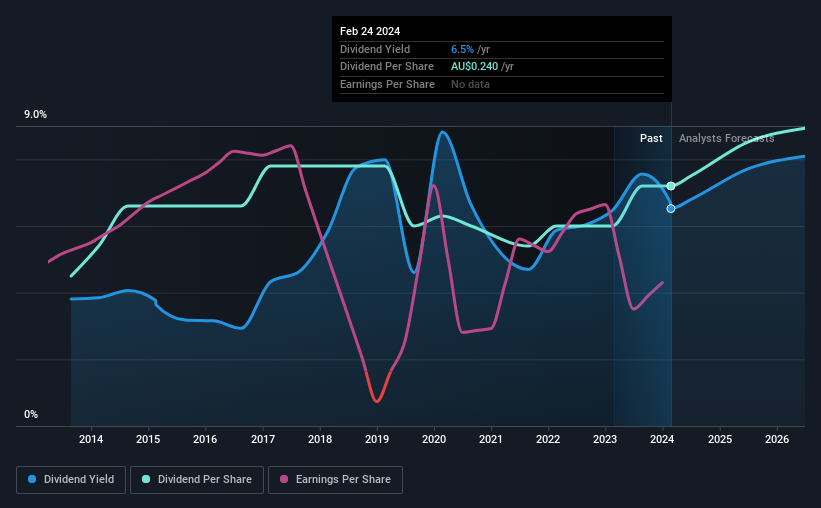Click the 6.5% dividend yield tooltip value
Screen dimensions: 821x508
[462, 49]
